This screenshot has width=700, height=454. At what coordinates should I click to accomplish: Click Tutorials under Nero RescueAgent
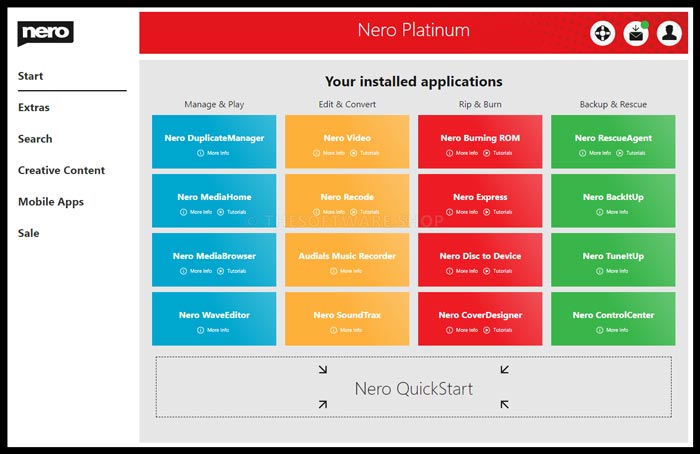click(631, 153)
